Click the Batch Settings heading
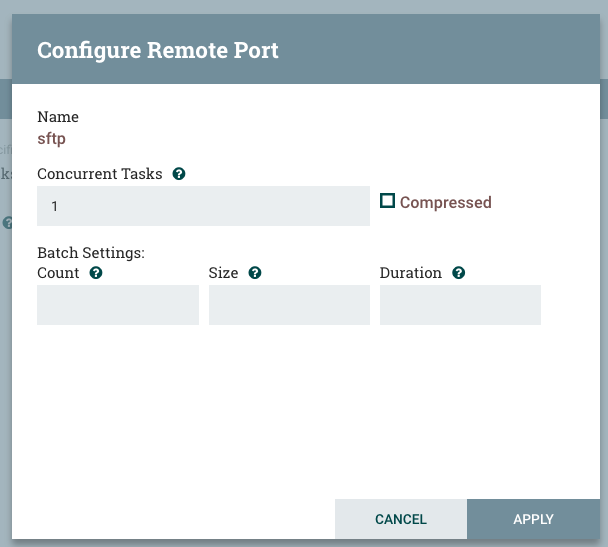The width and height of the screenshot is (608, 547). 91,253
